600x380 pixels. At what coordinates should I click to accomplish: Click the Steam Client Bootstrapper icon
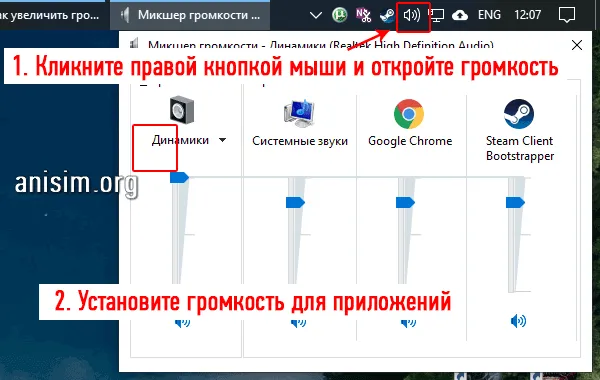pyautogui.click(x=518, y=114)
